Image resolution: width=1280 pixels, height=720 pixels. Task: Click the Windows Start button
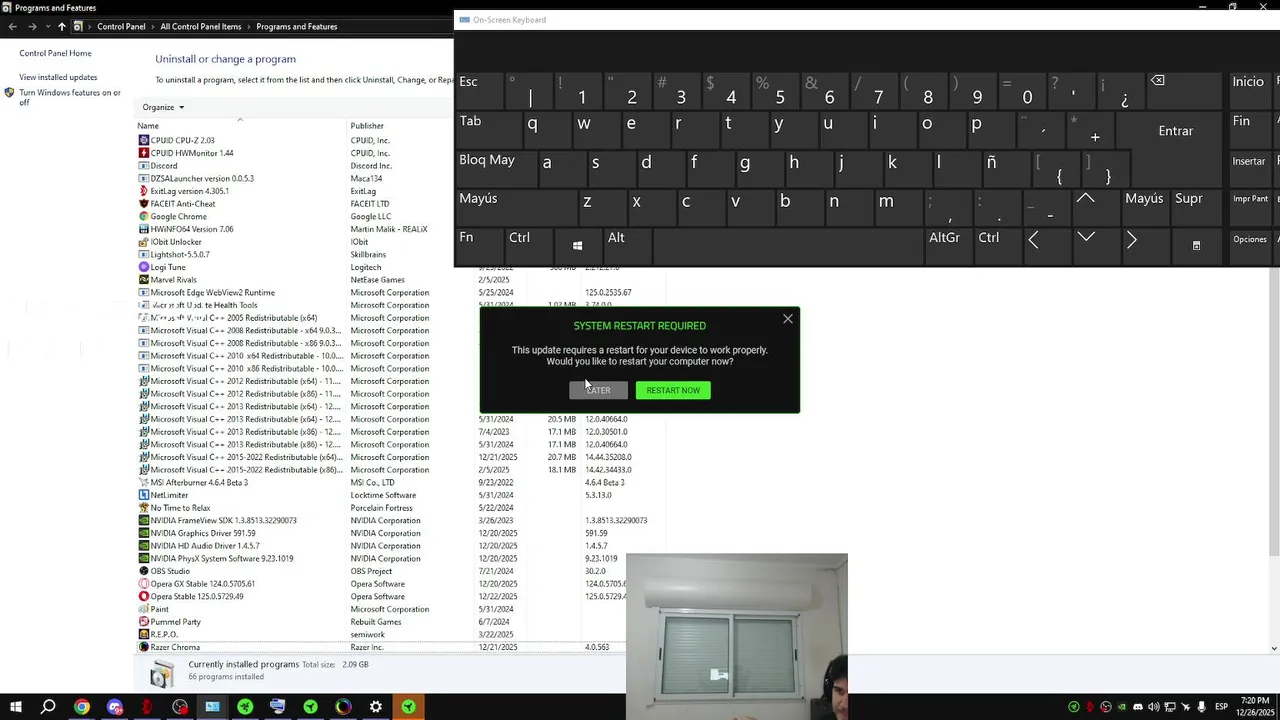pyautogui.click(x=15, y=707)
